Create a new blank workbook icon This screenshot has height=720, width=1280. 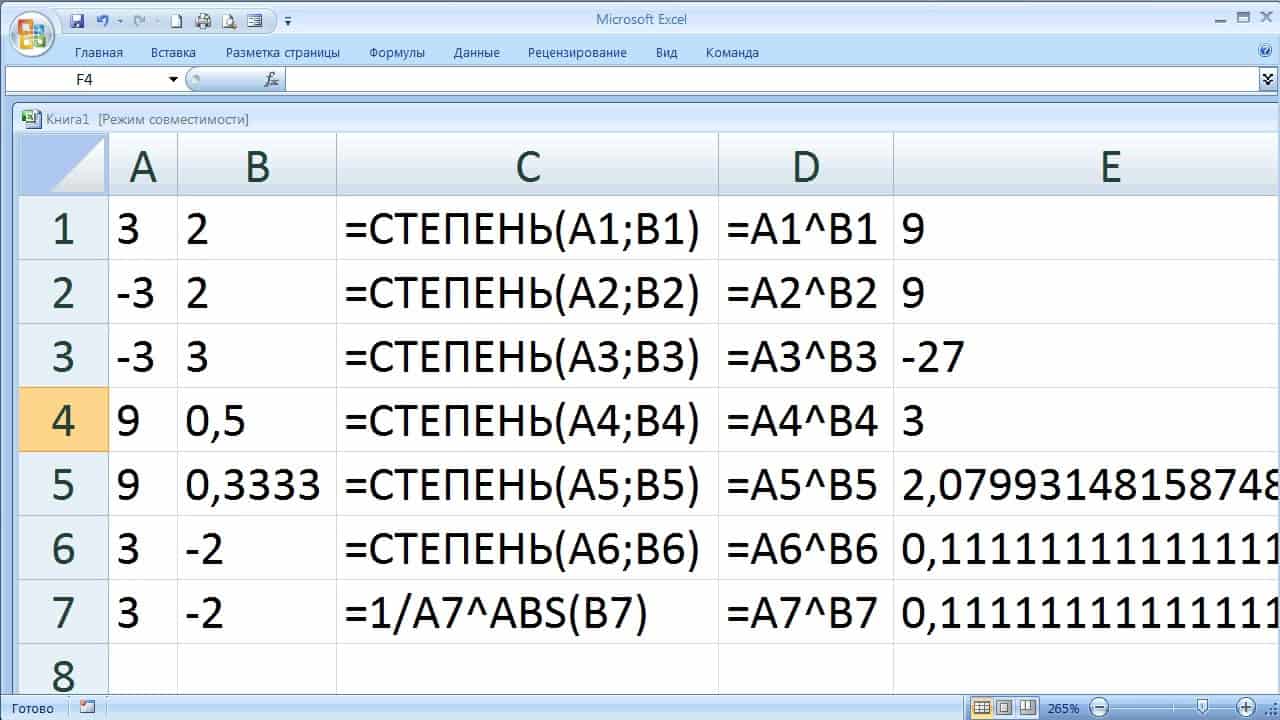pos(176,20)
